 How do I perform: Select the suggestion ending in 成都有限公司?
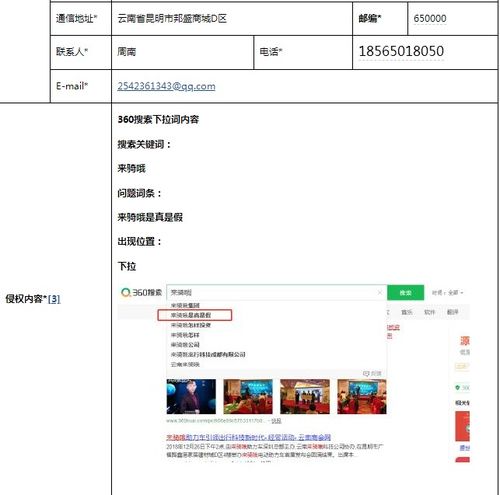click(x=208, y=354)
